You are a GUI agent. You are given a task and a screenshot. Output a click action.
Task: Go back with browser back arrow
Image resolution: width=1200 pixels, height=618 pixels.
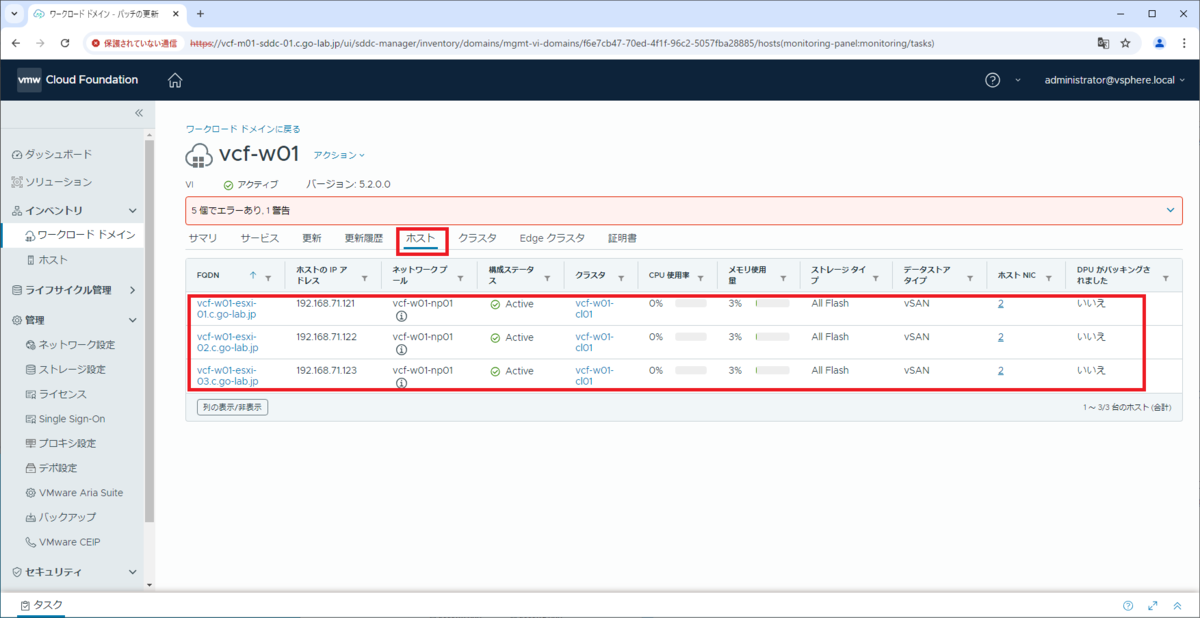(16, 43)
